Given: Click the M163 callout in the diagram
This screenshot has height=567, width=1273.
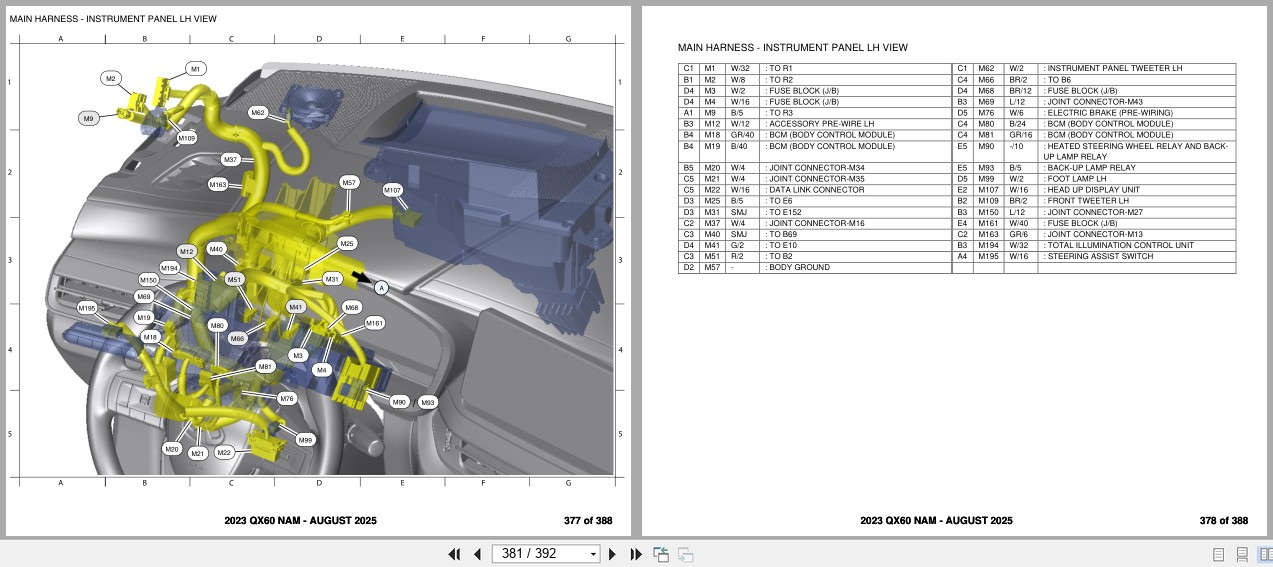Looking at the screenshot, I should pyautogui.click(x=218, y=185).
